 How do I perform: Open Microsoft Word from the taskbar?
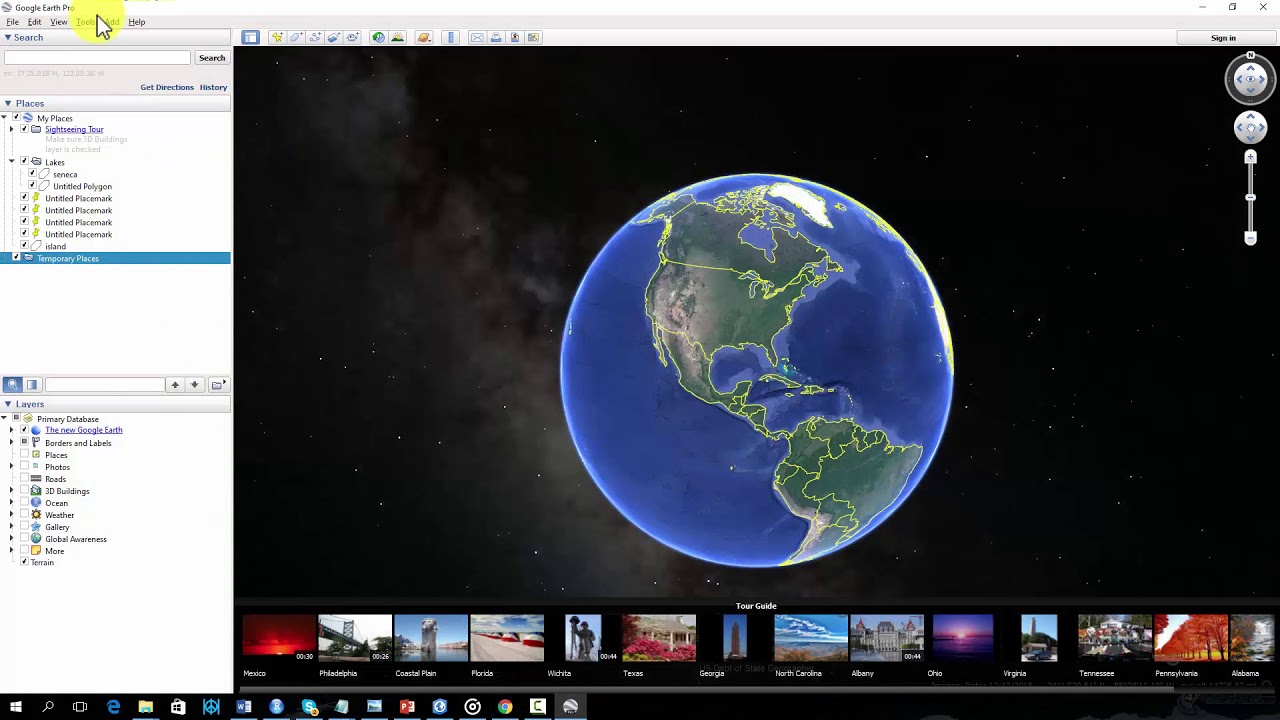point(243,707)
